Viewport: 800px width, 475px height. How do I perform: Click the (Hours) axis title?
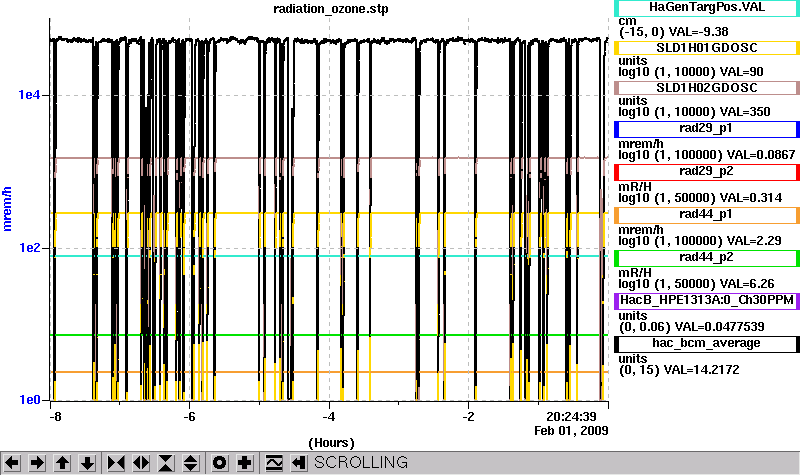click(331, 443)
